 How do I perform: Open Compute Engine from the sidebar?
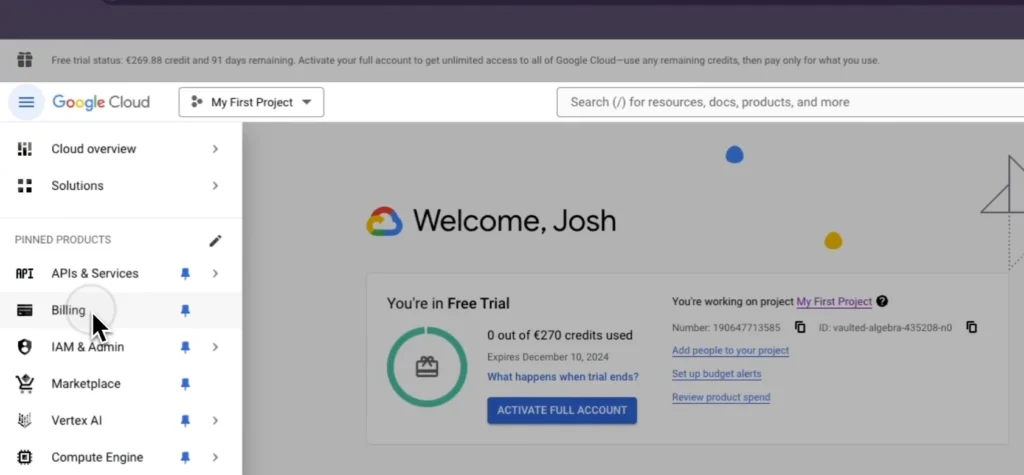(97, 458)
